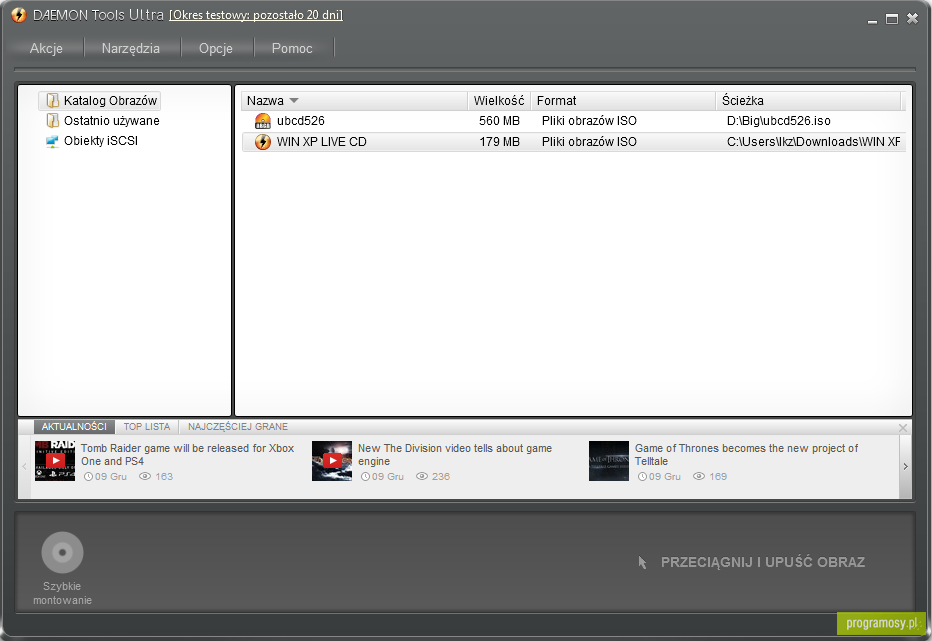Switch to the TOP LISTA tab
The width and height of the screenshot is (932, 641).
[147, 426]
